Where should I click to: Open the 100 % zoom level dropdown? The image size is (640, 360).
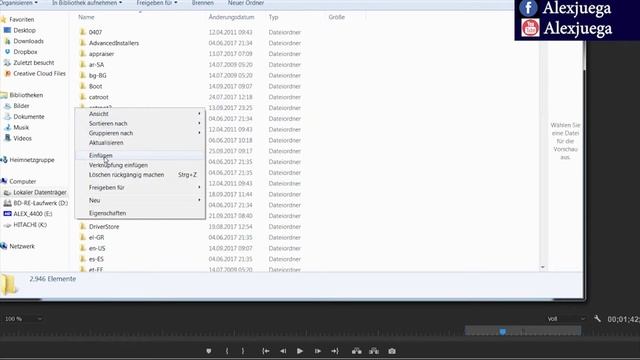pyautogui.click(x=23, y=318)
